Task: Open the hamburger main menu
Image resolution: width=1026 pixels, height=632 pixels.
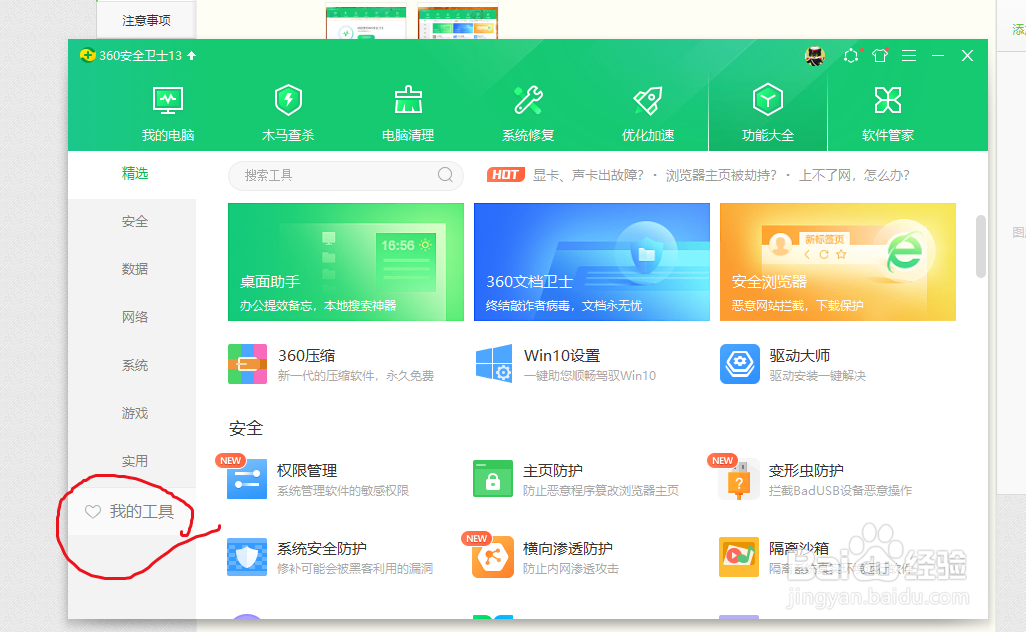Action: click(909, 56)
